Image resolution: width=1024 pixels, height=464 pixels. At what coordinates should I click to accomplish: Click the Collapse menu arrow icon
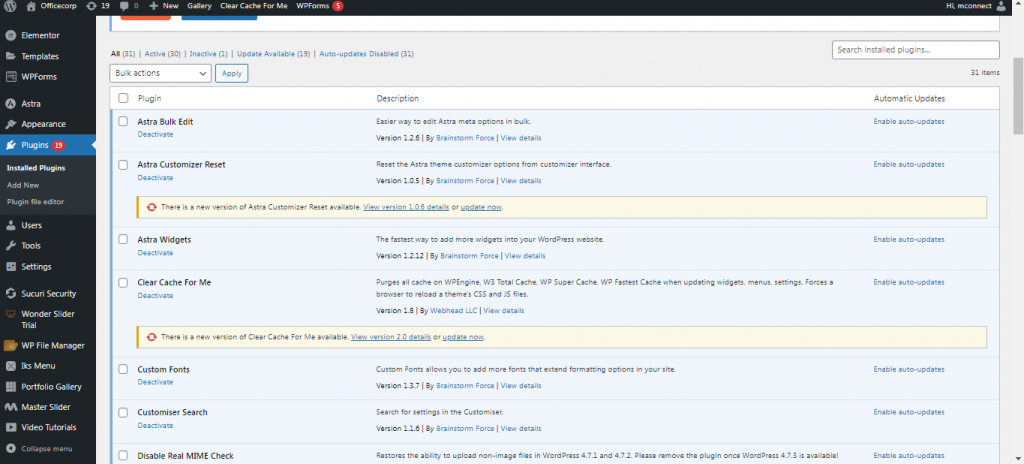click(x=10, y=448)
